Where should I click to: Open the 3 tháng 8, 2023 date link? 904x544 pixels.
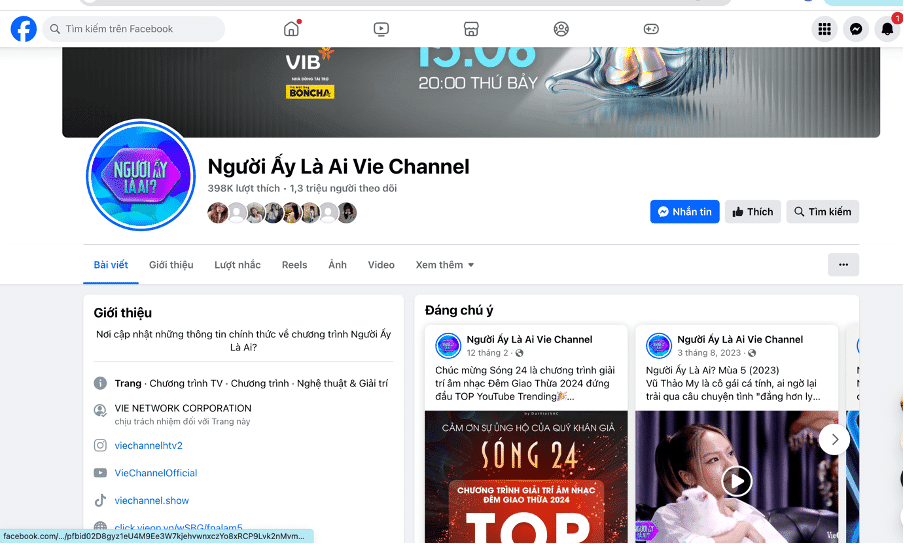point(709,353)
